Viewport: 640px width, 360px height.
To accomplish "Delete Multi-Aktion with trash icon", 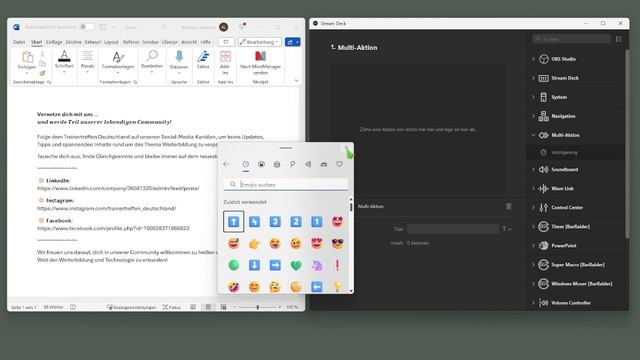I will coord(509,207).
